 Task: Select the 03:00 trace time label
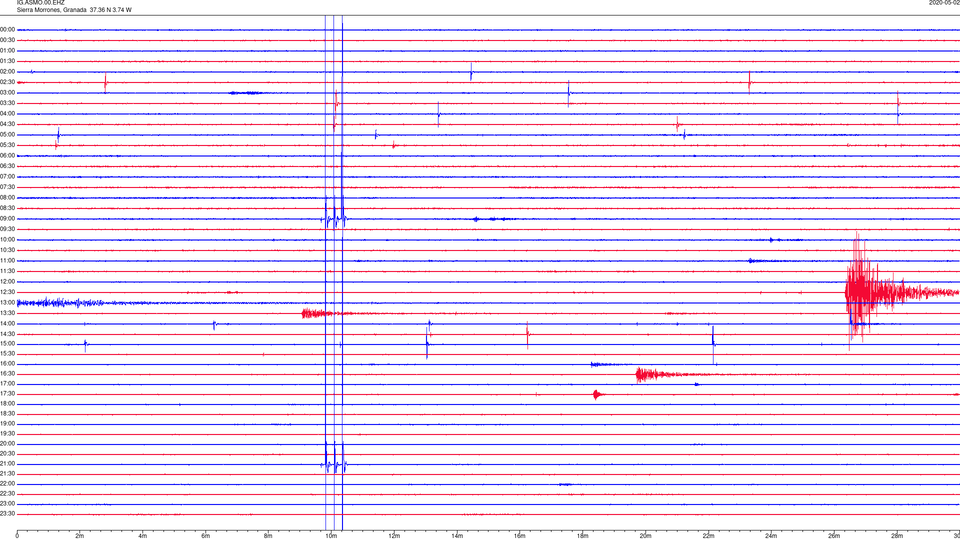[7, 92]
